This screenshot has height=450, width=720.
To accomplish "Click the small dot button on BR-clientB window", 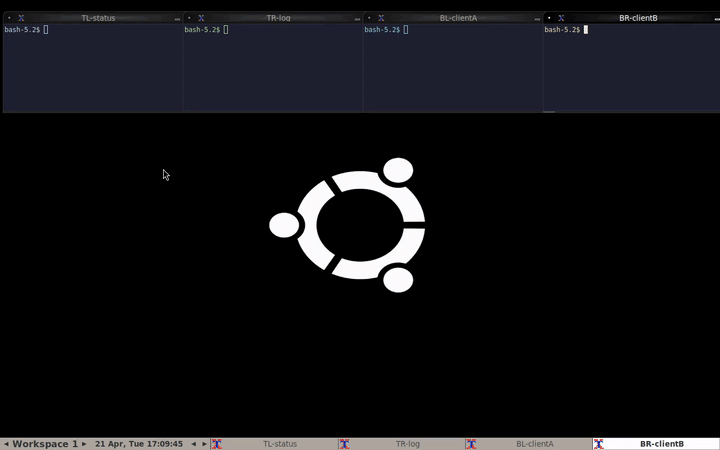I will pos(549,18).
